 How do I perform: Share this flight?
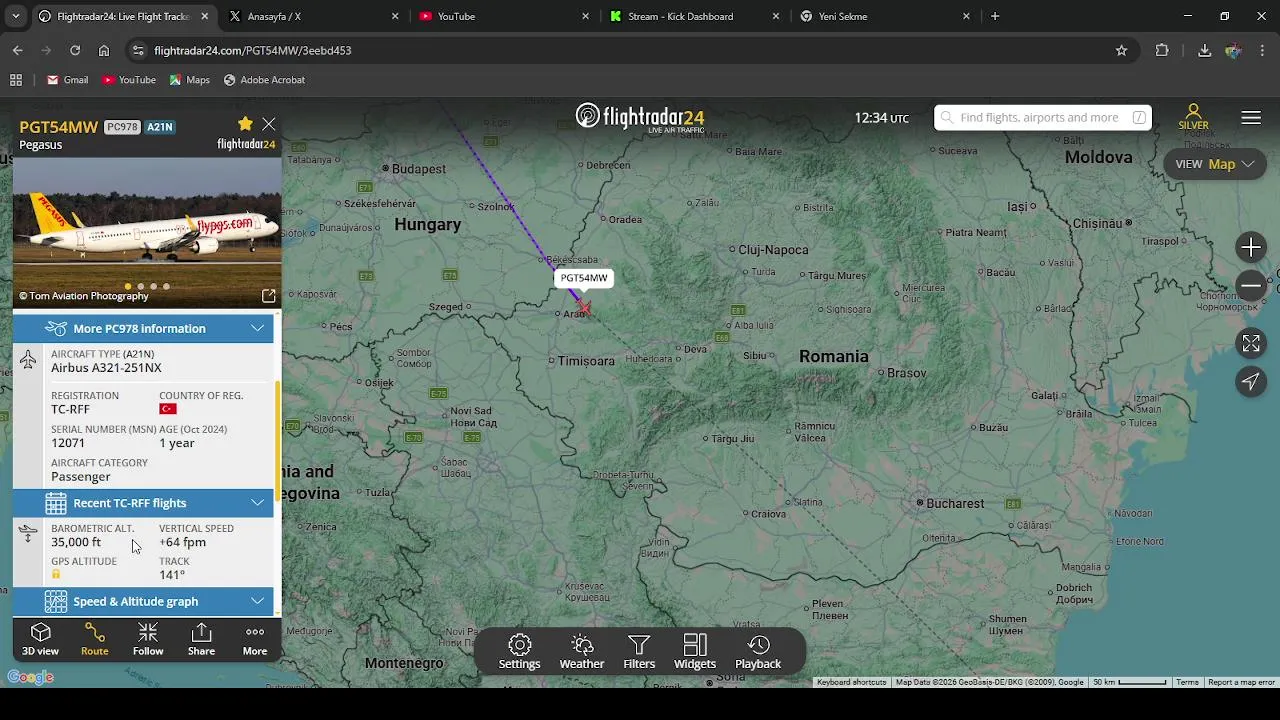(201, 640)
